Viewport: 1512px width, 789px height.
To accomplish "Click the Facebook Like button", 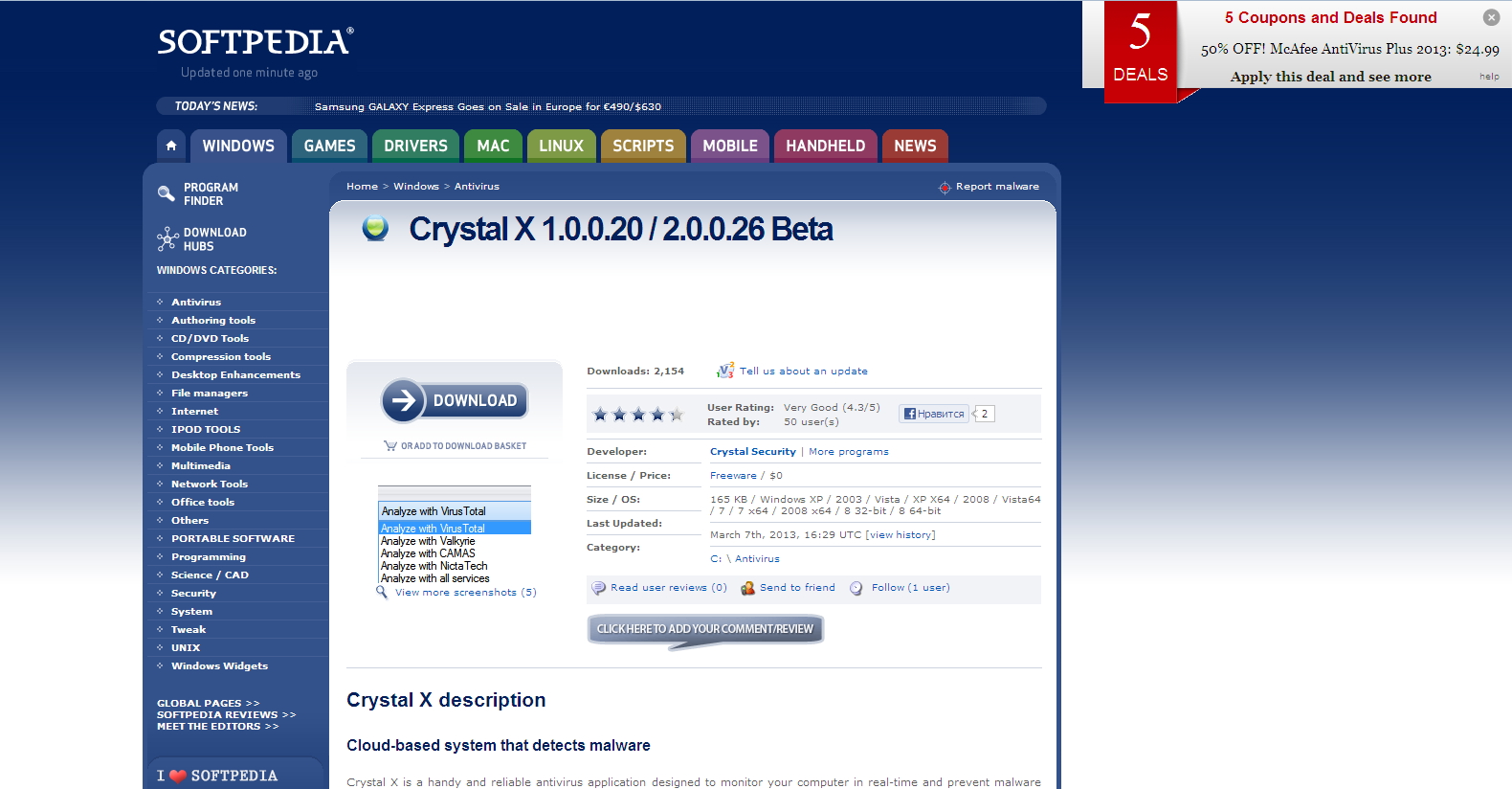I will coord(933,414).
